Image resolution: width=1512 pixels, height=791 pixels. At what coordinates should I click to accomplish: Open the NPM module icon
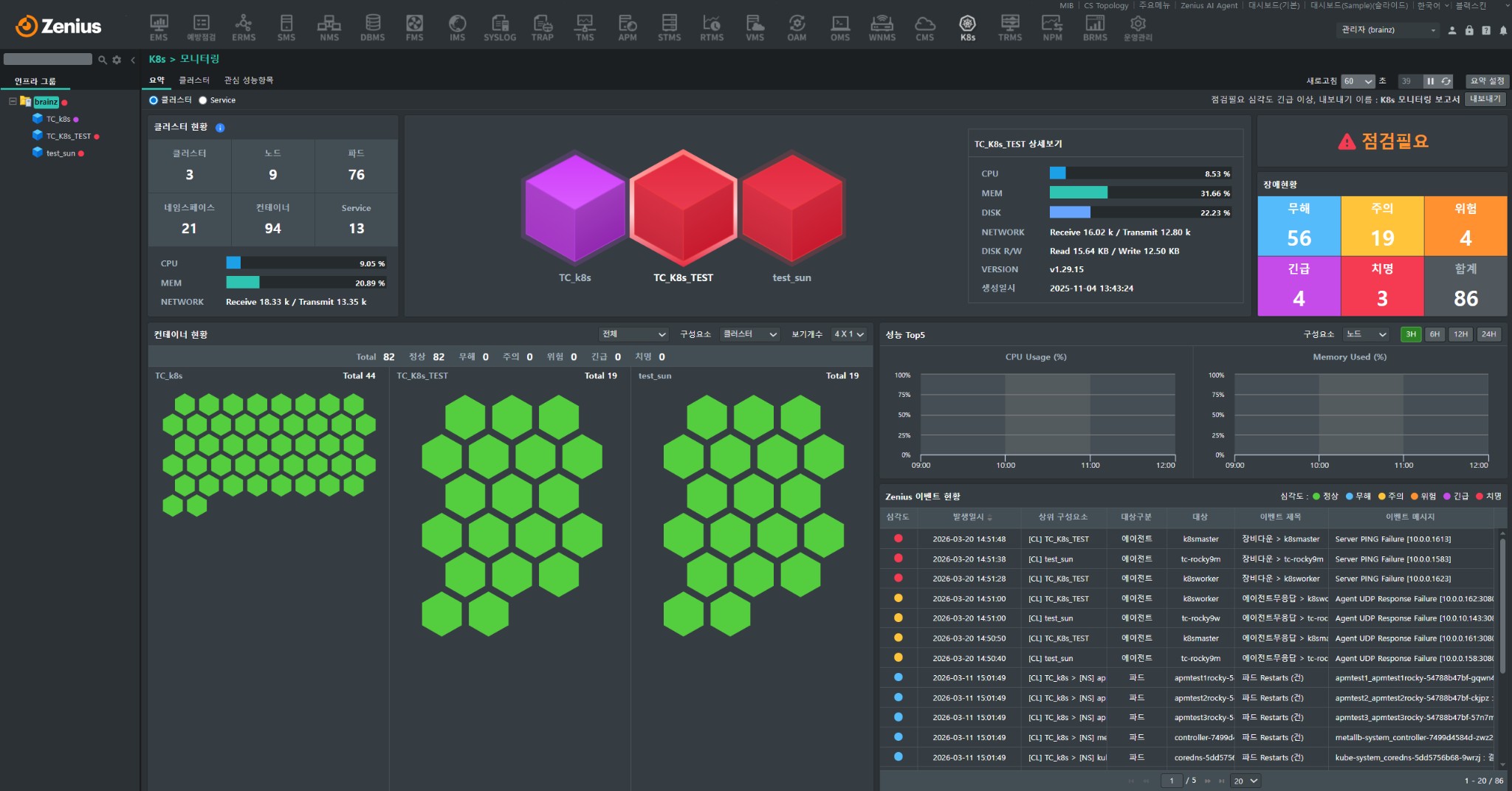[1053, 27]
